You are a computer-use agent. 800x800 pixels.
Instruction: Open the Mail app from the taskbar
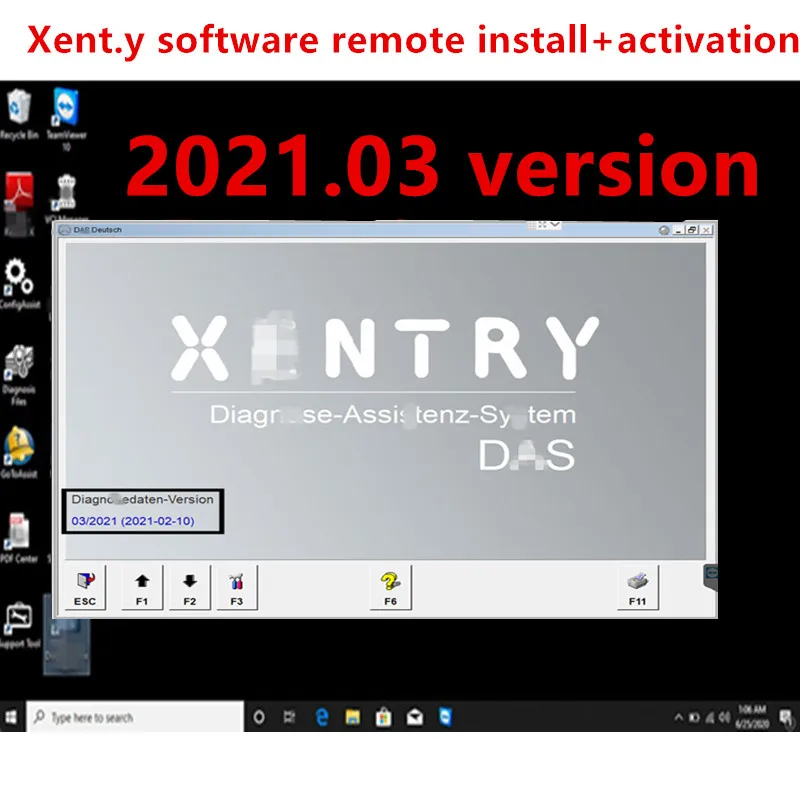tap(415, 717)
